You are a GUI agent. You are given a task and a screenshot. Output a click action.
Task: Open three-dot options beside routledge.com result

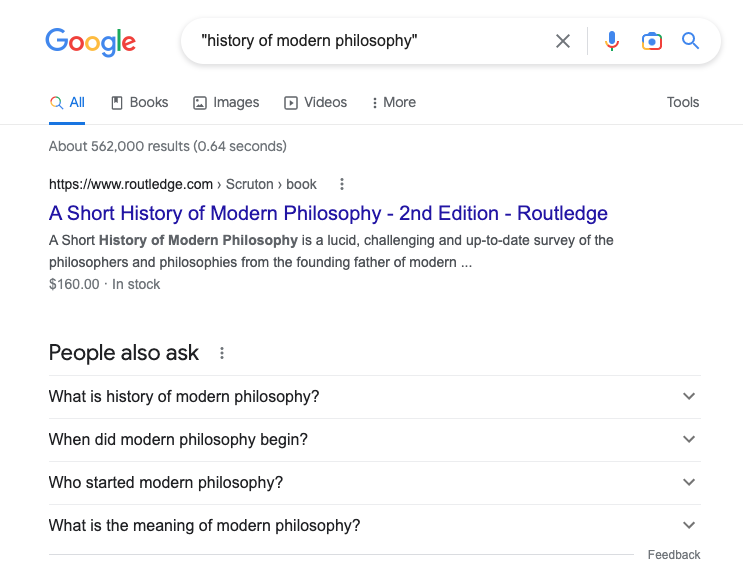(342, 184)
